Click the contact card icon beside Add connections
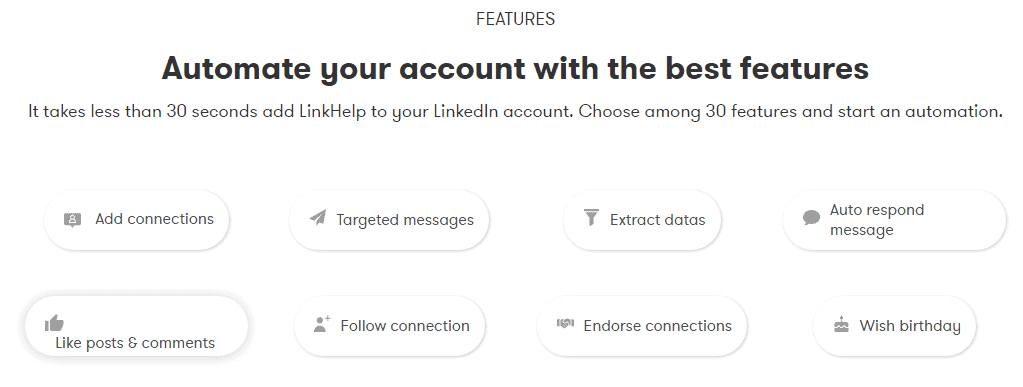This screenshot has width=1023, height=387. (72, 220)
